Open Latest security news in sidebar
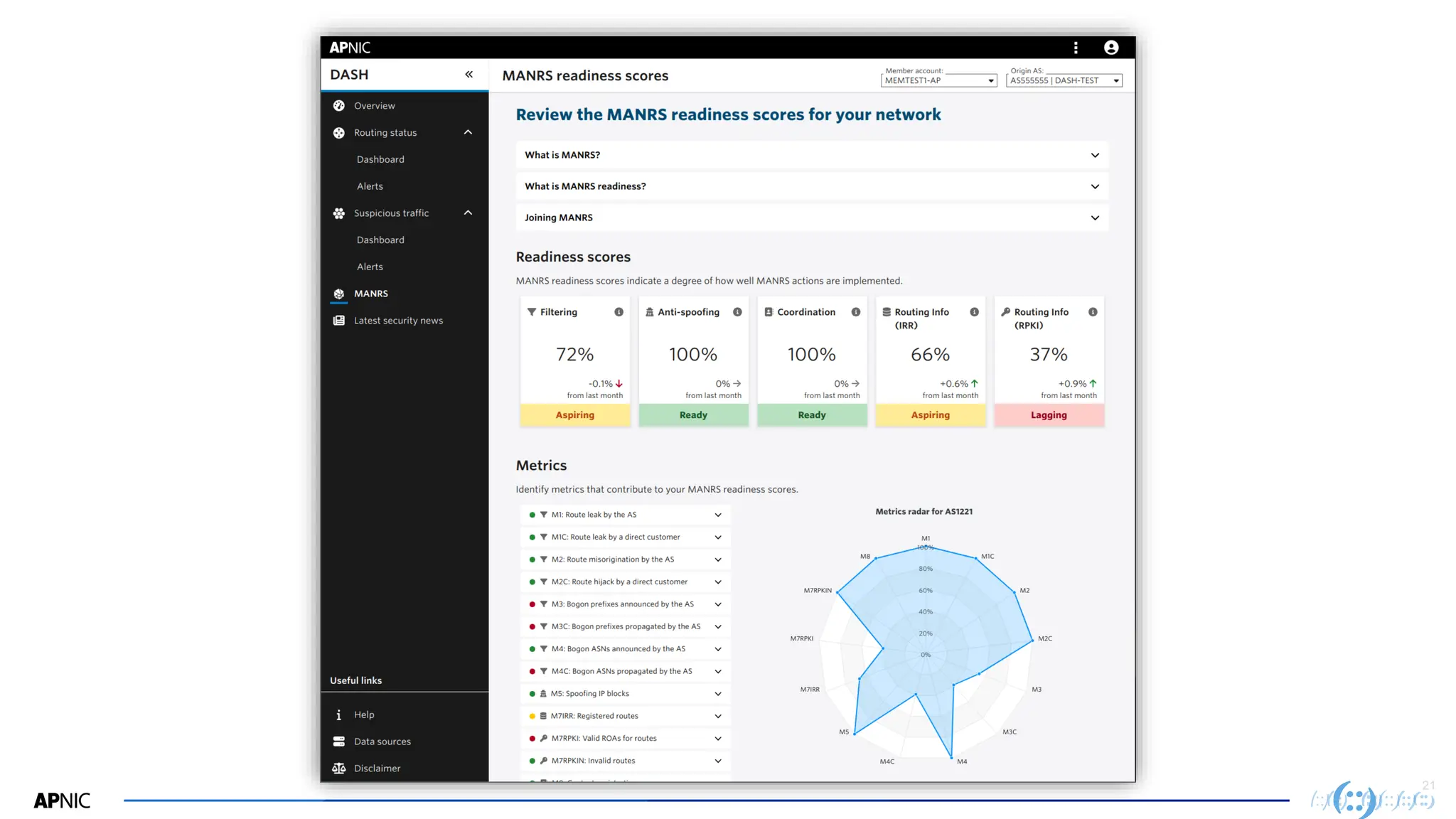 398,321
